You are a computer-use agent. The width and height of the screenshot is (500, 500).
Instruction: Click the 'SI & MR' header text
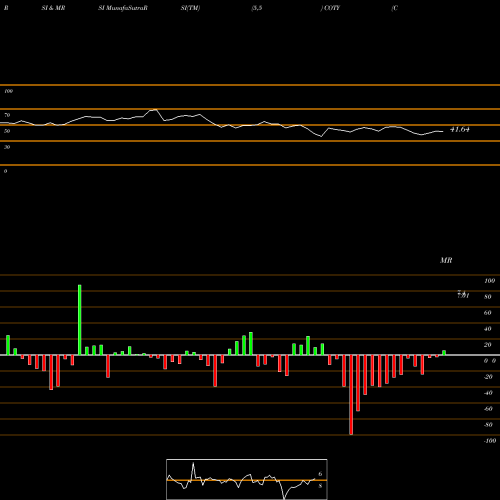coord(53,8)
